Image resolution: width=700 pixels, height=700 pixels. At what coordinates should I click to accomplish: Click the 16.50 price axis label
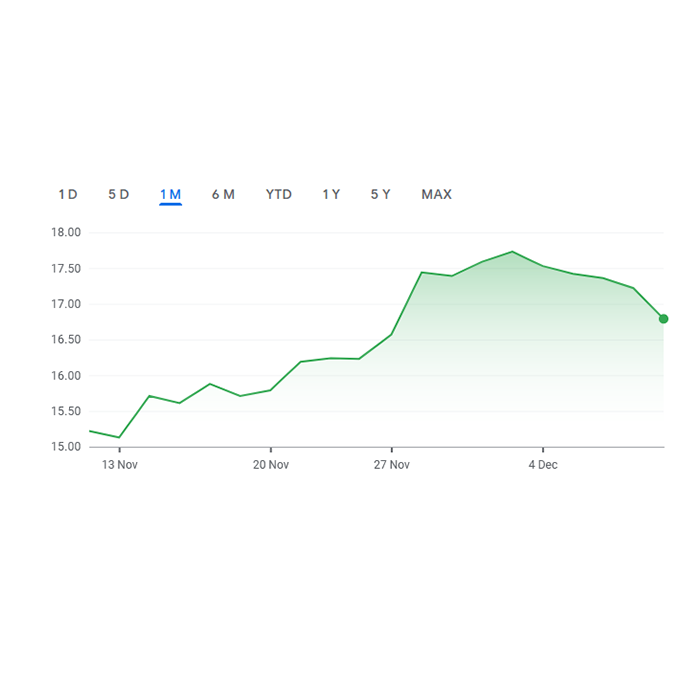tap(66, 340)
